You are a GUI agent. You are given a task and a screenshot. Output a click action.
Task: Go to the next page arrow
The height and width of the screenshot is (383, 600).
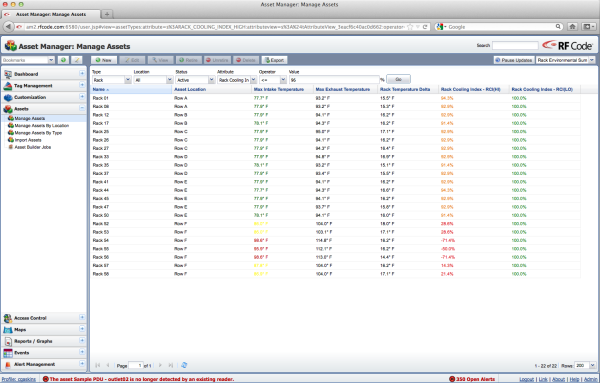(x=160, y=365)
